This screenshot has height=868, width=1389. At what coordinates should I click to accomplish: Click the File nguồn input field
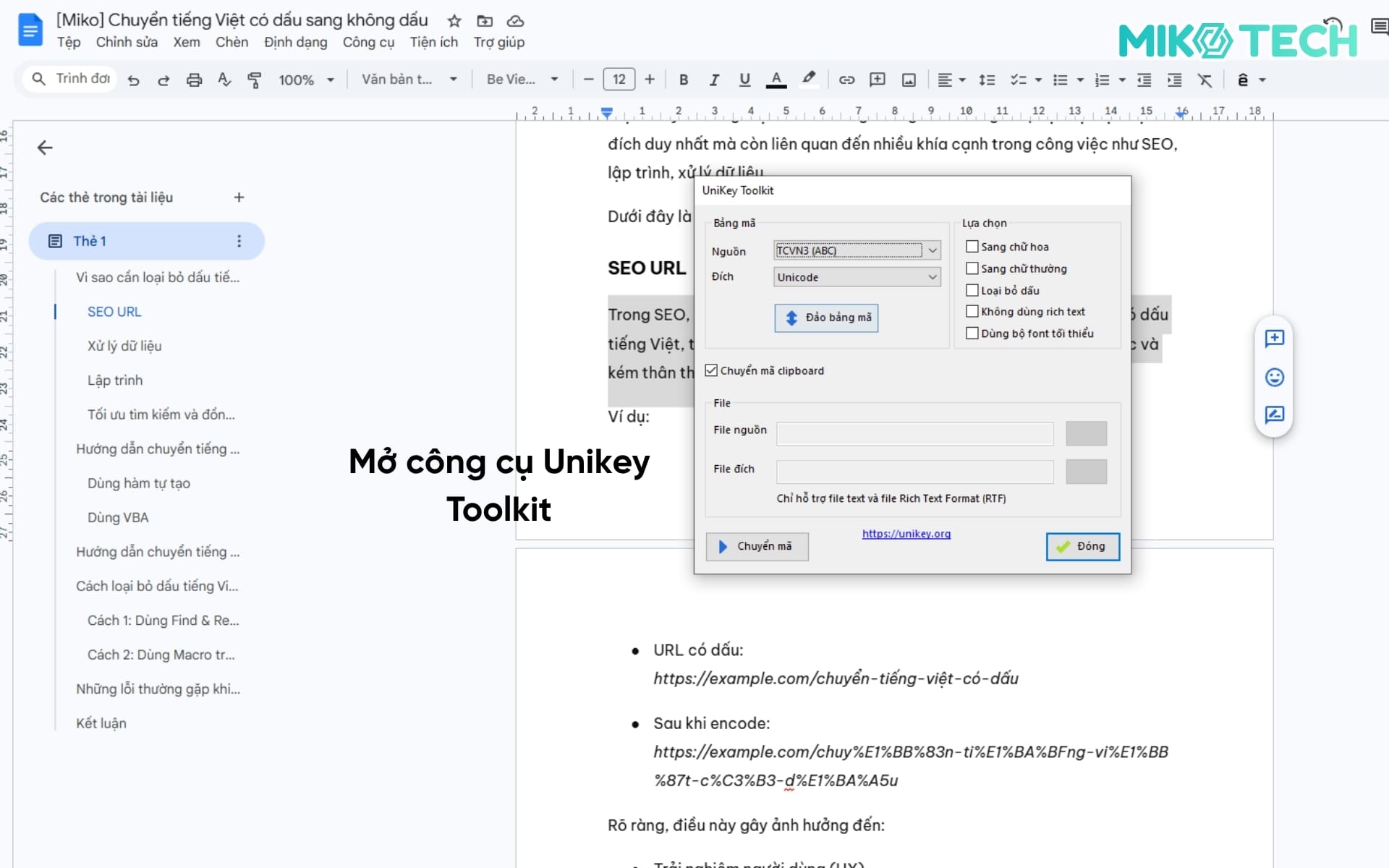[x=914, y=433]
